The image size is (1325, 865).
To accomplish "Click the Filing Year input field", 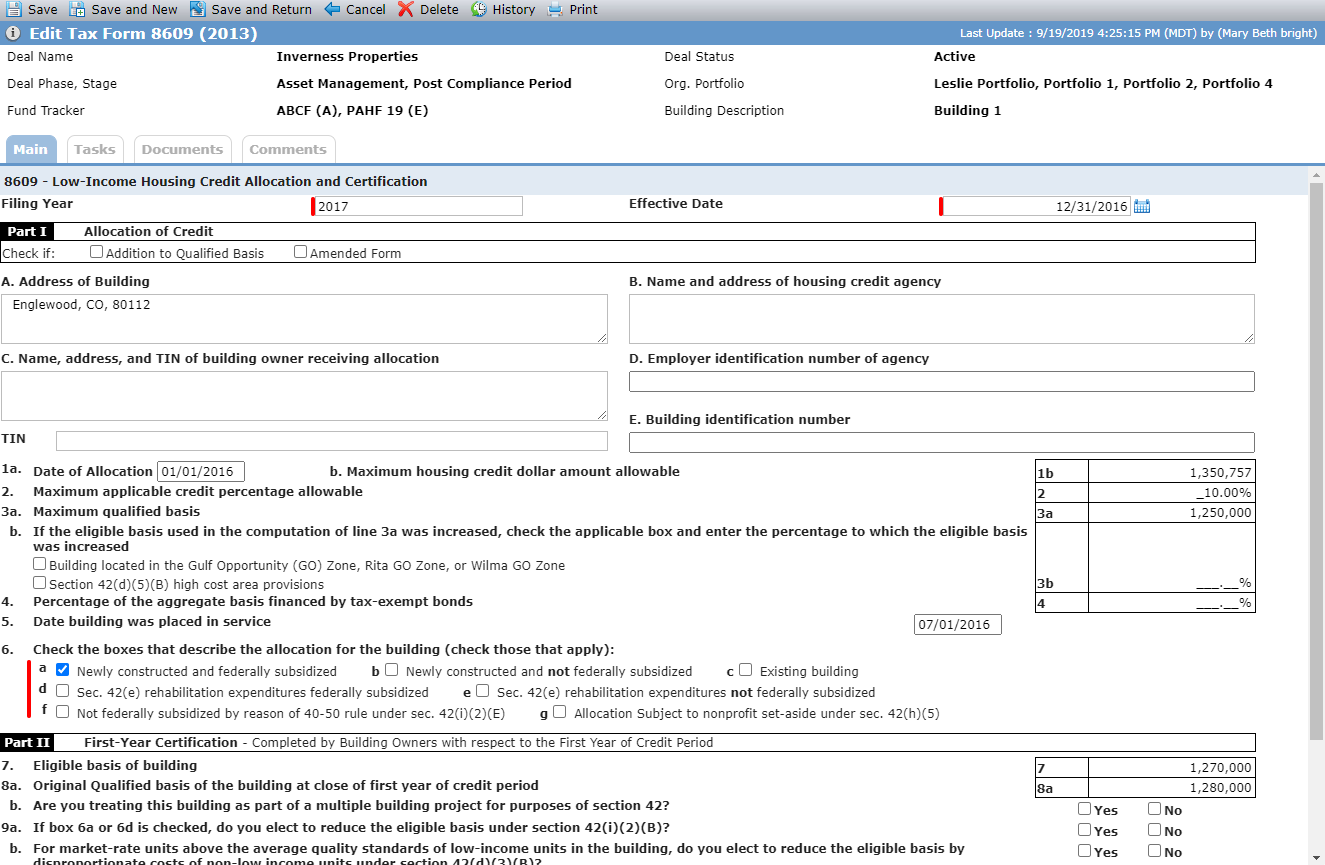I will 418,206.
